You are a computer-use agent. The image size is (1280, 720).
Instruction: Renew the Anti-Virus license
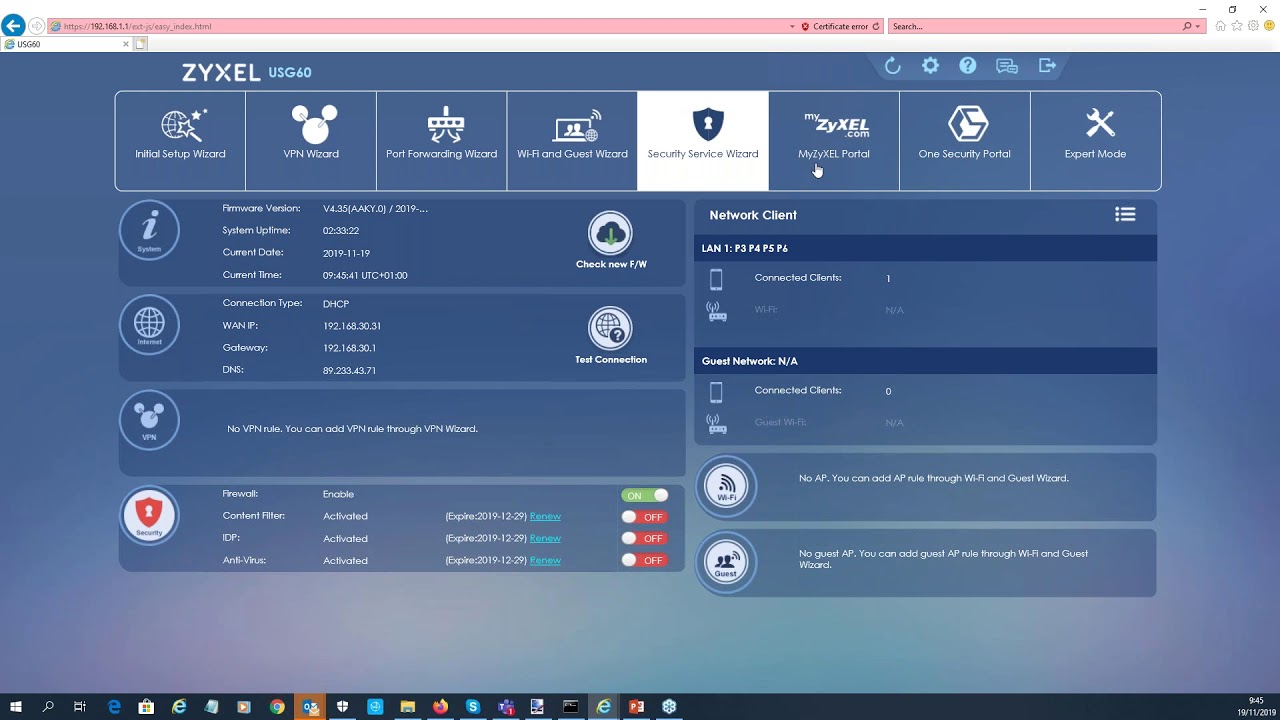pos(545,560)
